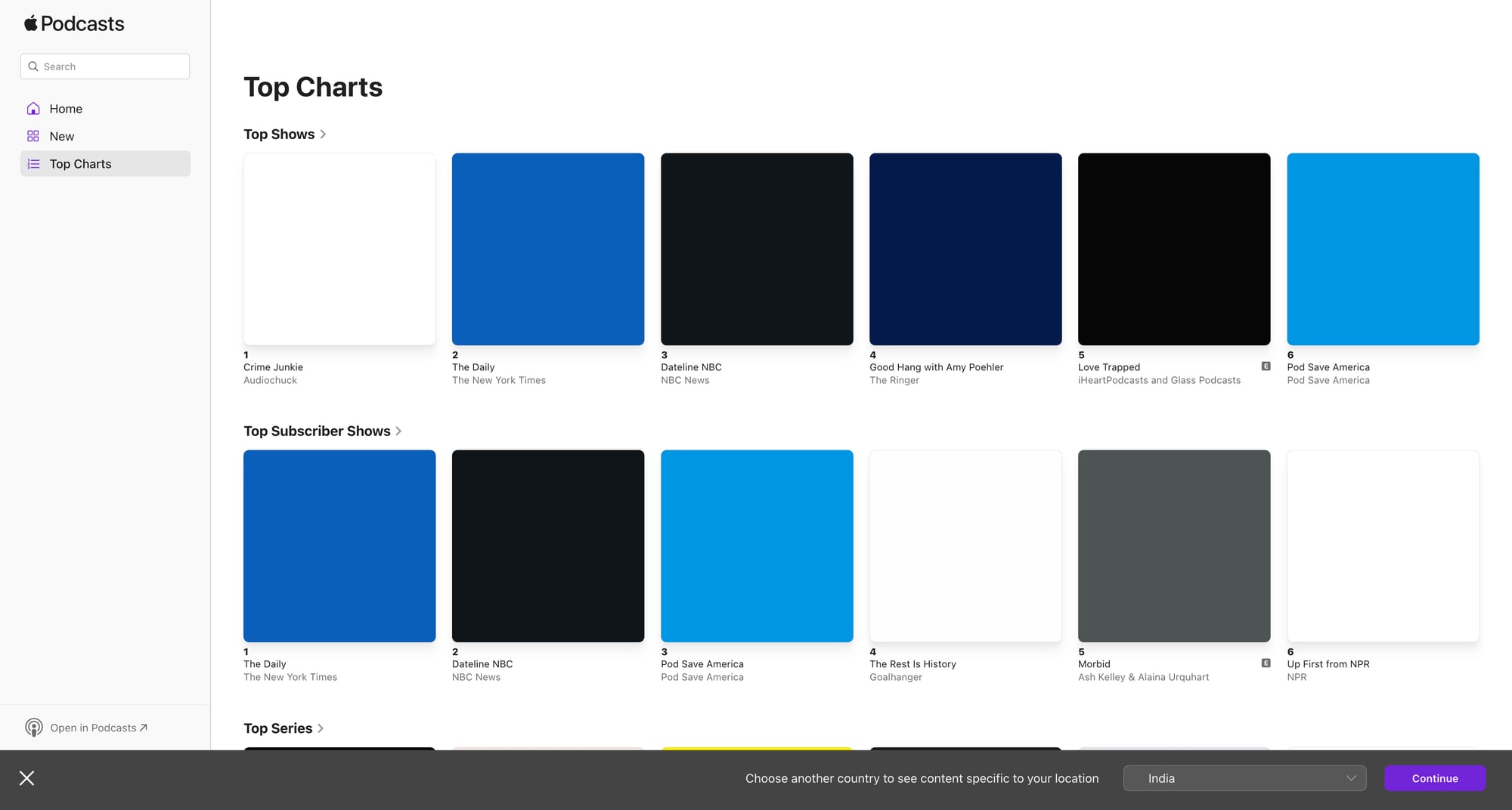
Task: Click the explicit badge next to Love Trapped
Action: (1266, 366)
